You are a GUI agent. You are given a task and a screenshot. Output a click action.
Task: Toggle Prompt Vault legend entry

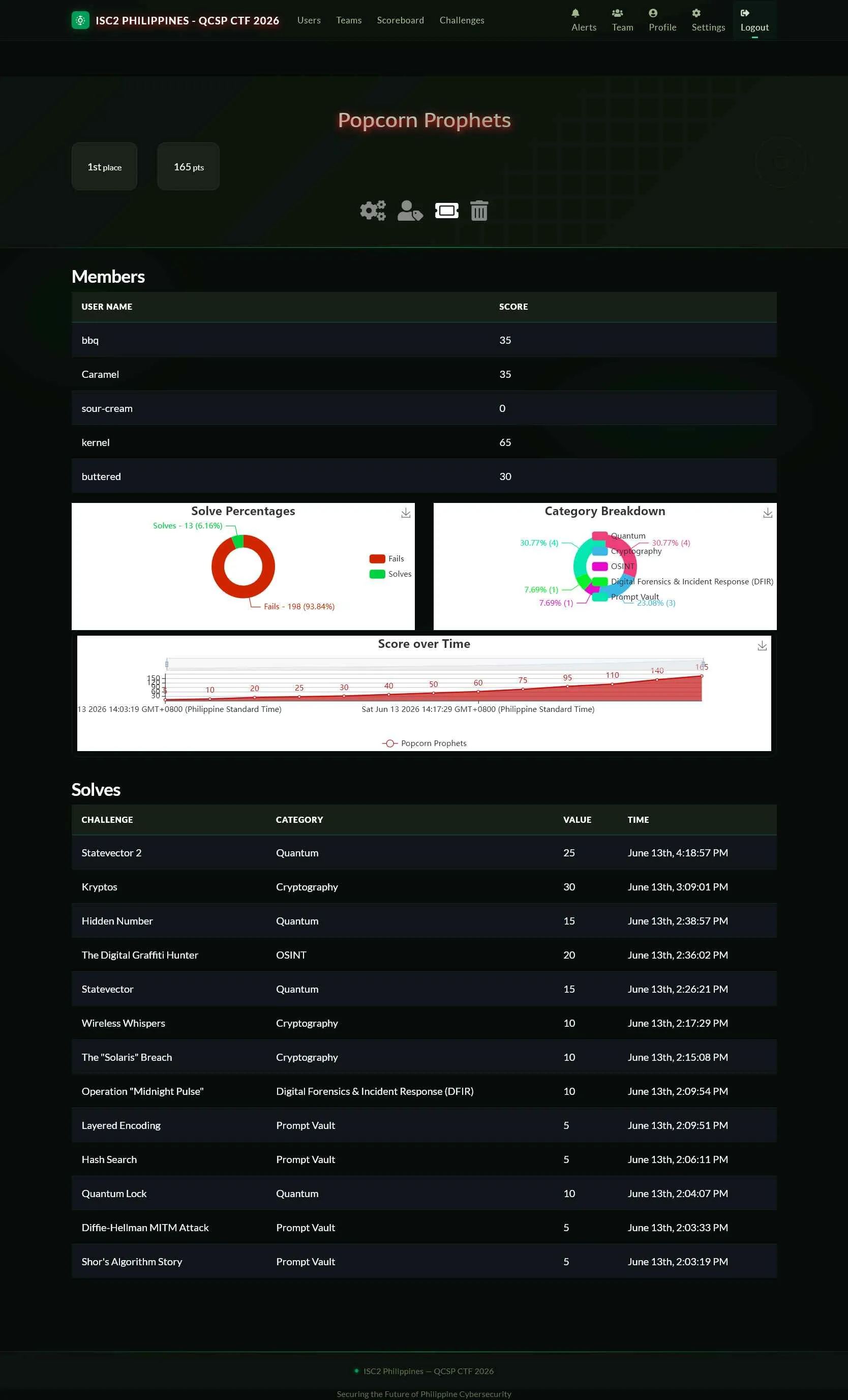pos(625,597)
